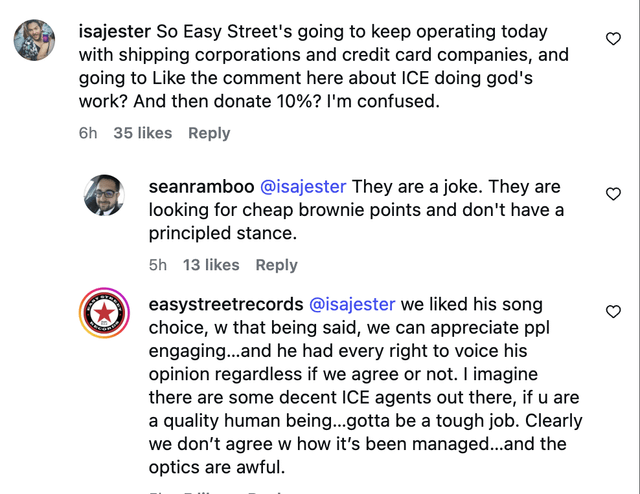Open the 6h timestamp on isajester's comment

coord(88,133)
